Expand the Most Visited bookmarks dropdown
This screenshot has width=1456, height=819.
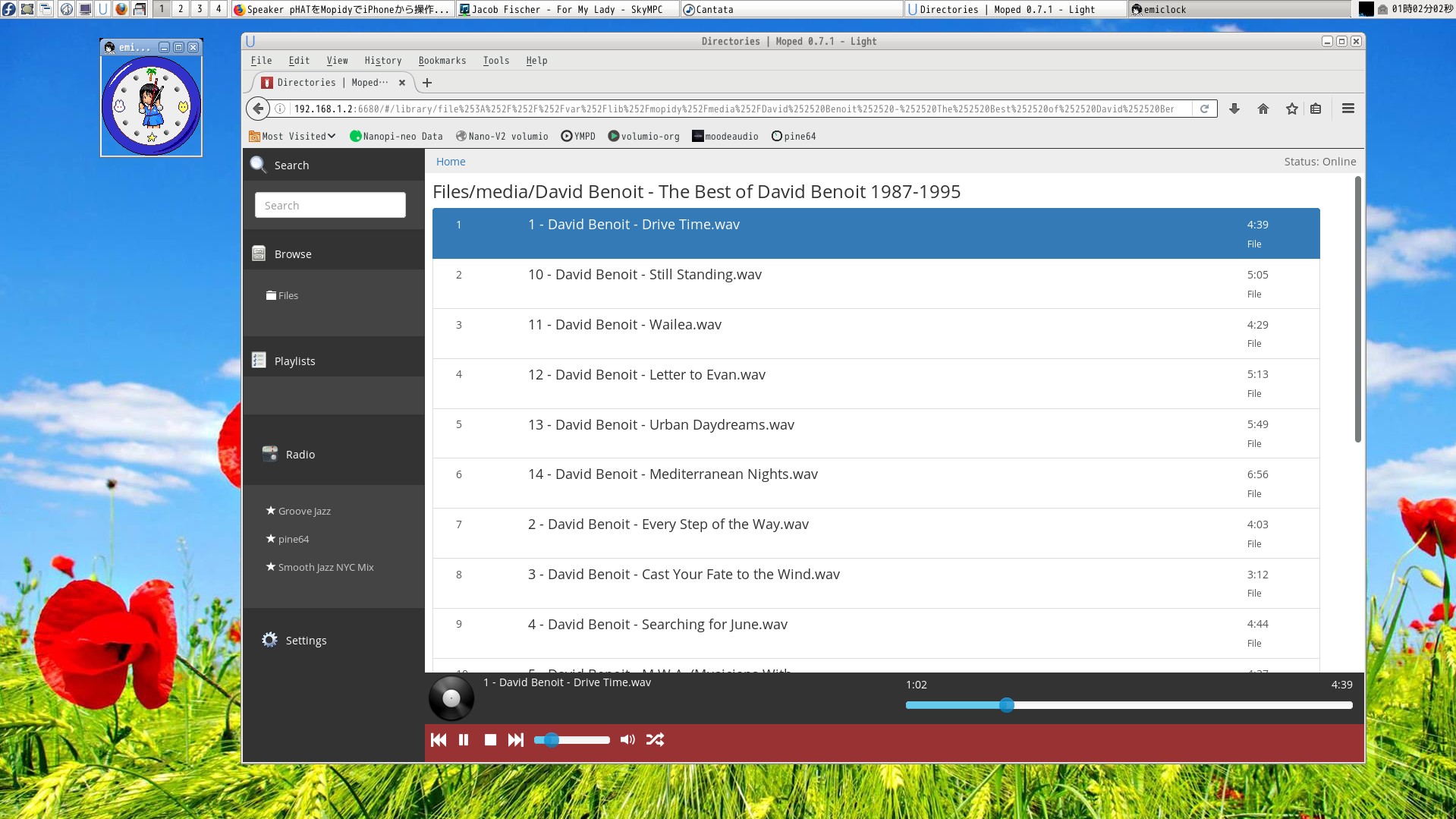[x=293, y=137]
